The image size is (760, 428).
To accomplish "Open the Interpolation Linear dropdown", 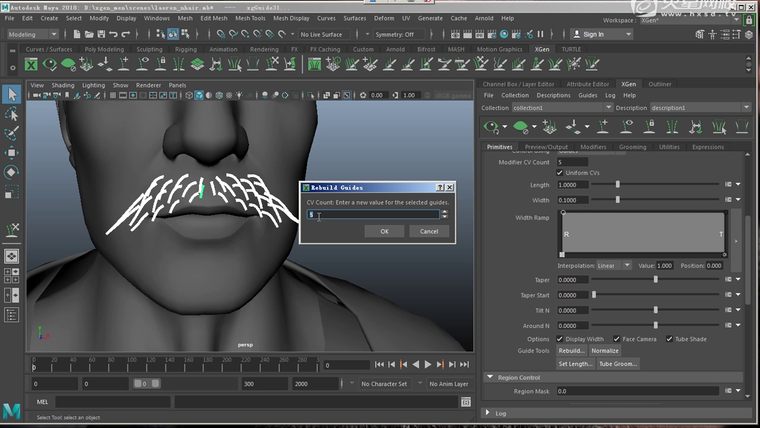I will (x=613, y=265).
